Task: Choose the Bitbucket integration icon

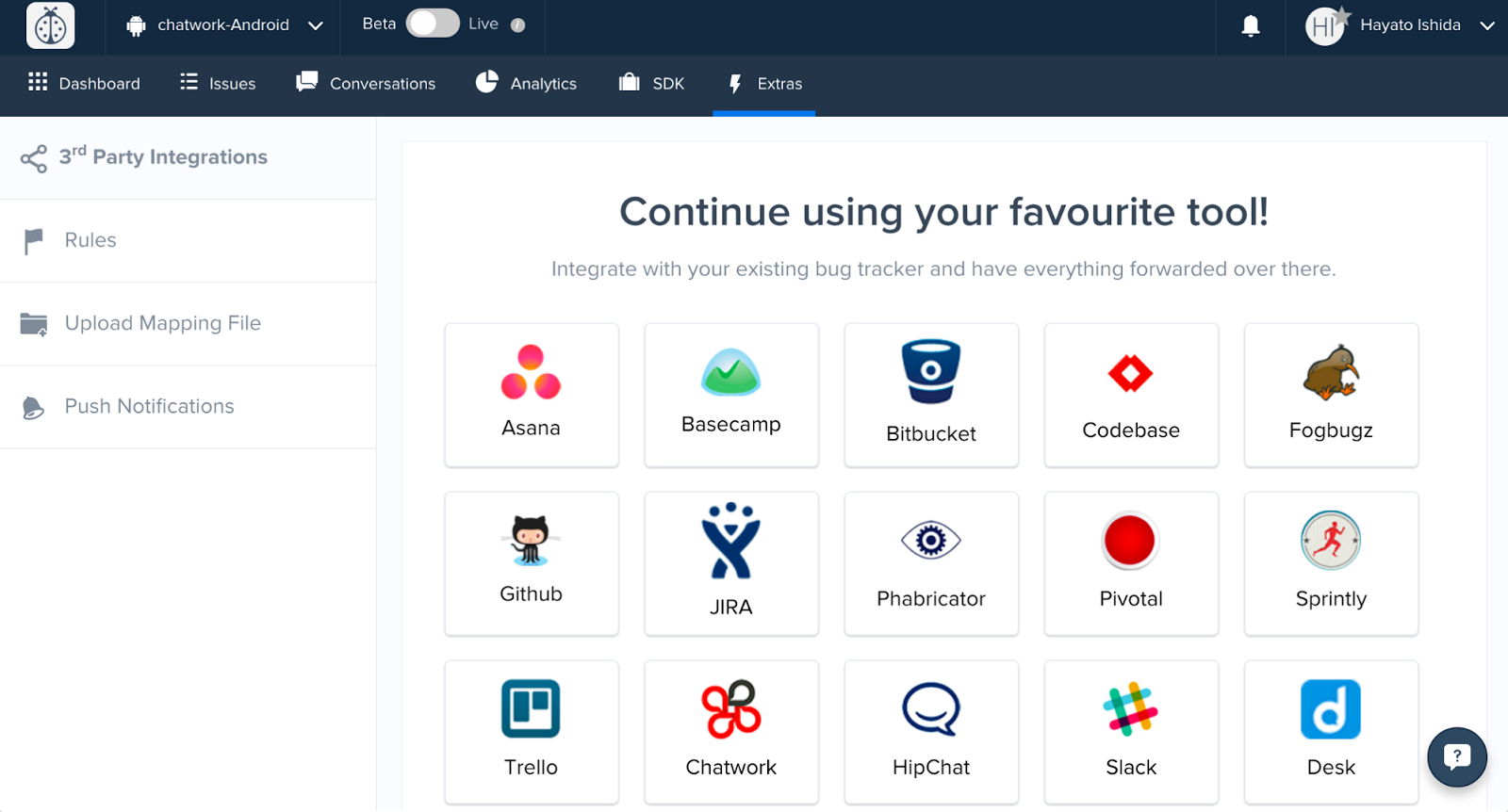Action: click(x=931, y=371)
